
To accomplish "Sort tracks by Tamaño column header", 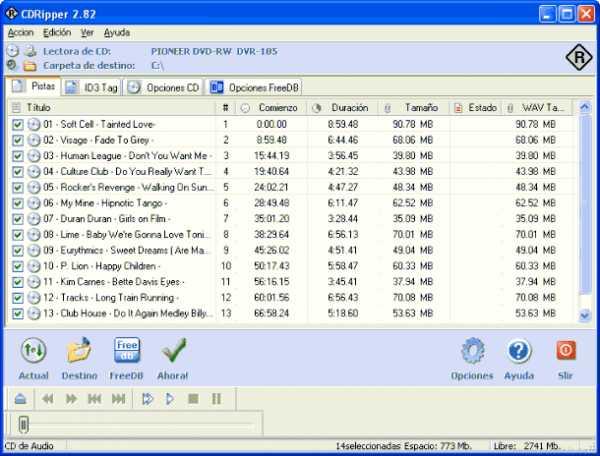I will click(414, 108).
